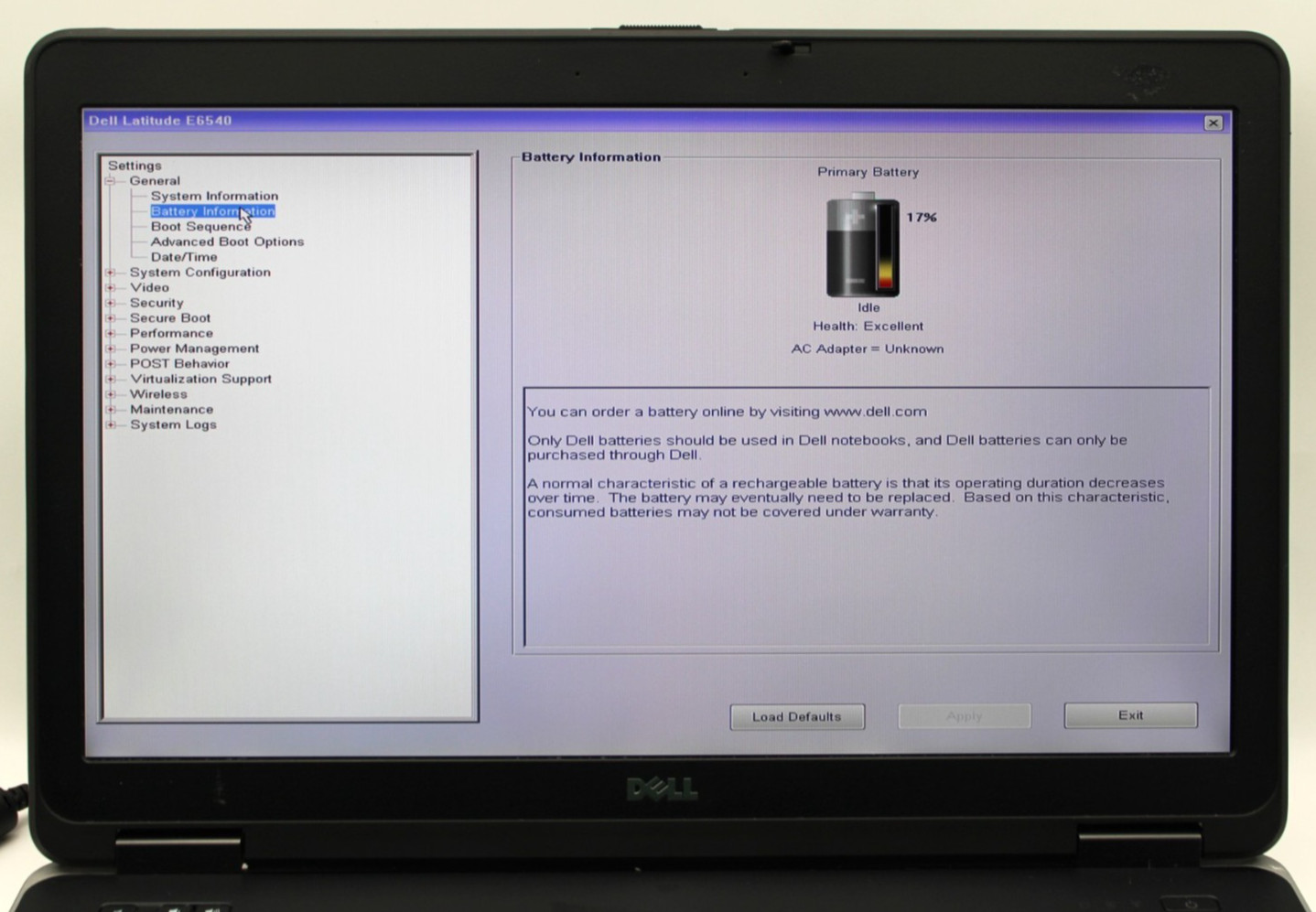Expand the System Logs node

[111, 424]
